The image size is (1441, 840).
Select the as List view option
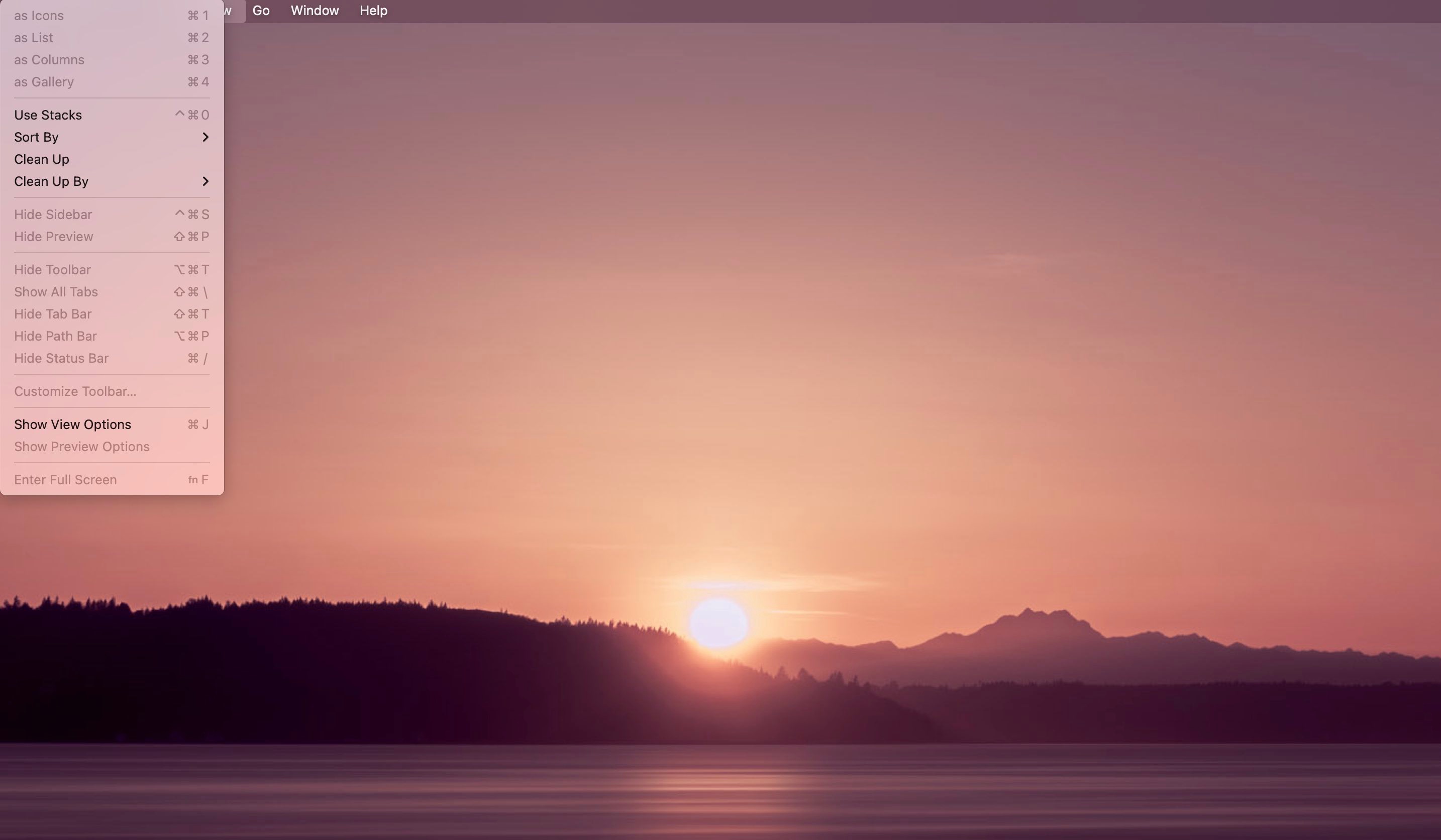pyautogui.click(x=34, y=38)
